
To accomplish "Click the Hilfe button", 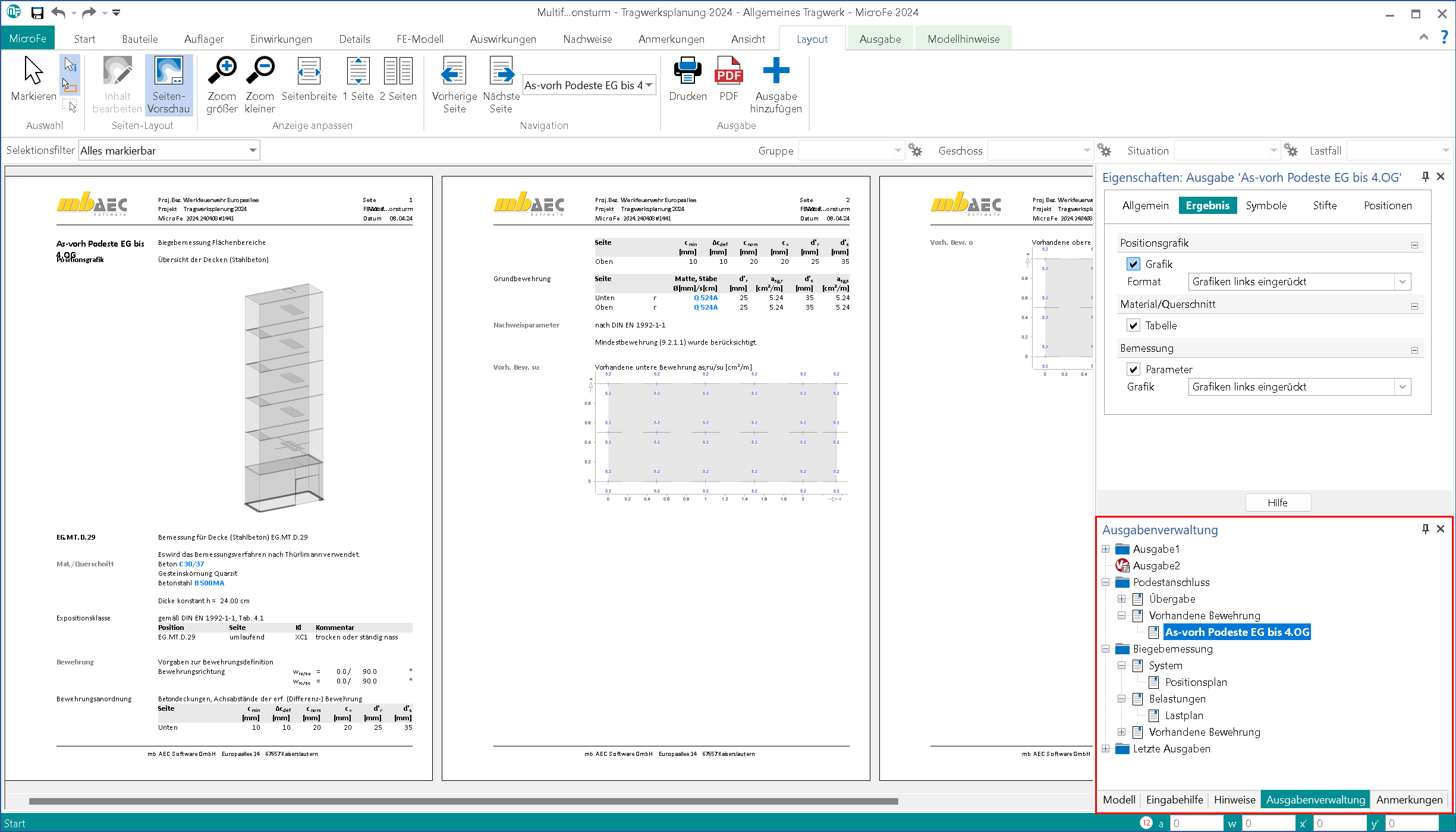I will click(x=1277, y=503).
